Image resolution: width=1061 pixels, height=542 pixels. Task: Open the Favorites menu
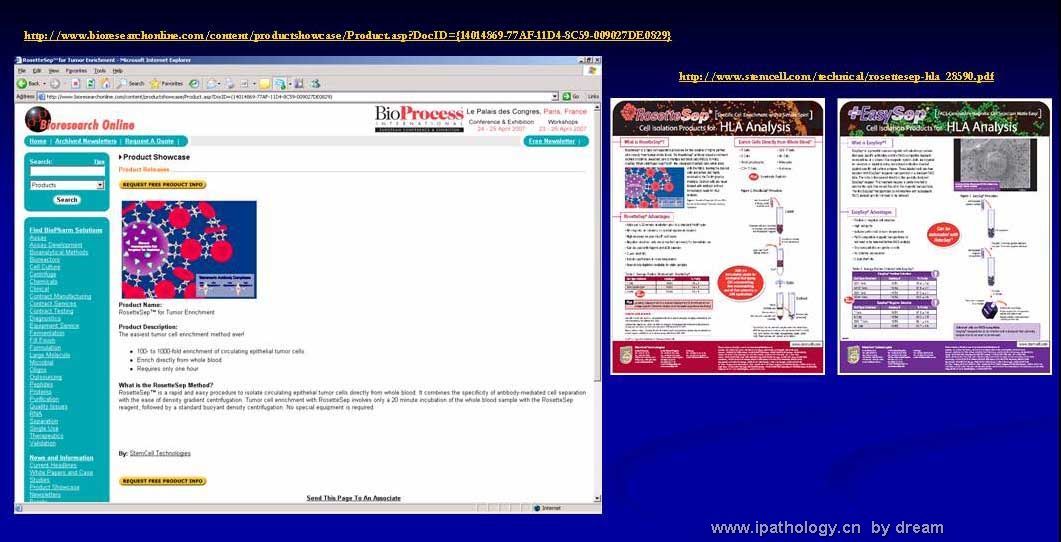(76, 71)
